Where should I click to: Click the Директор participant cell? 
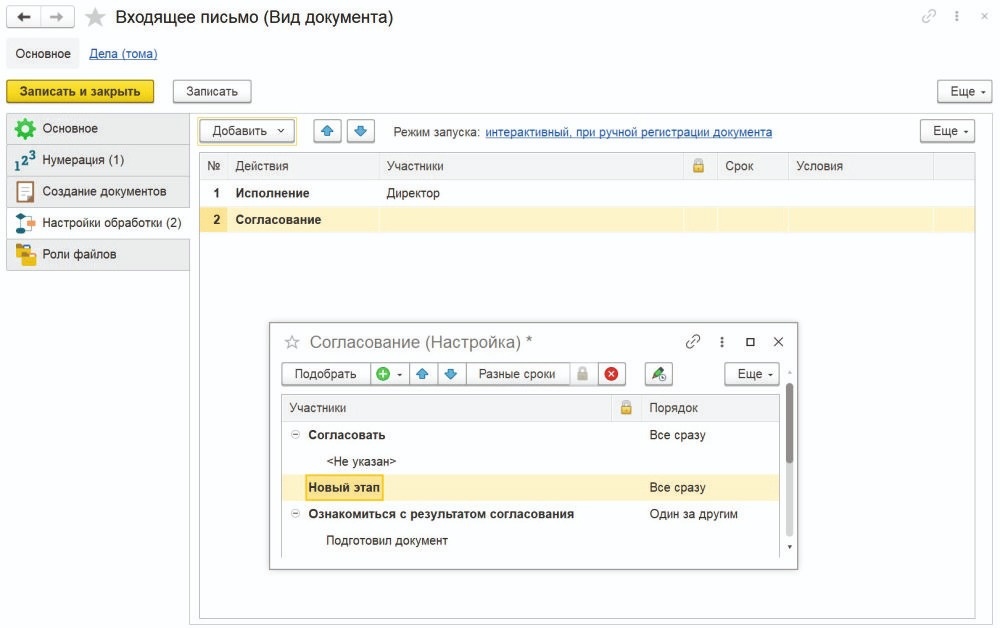[x=413, y=193]
